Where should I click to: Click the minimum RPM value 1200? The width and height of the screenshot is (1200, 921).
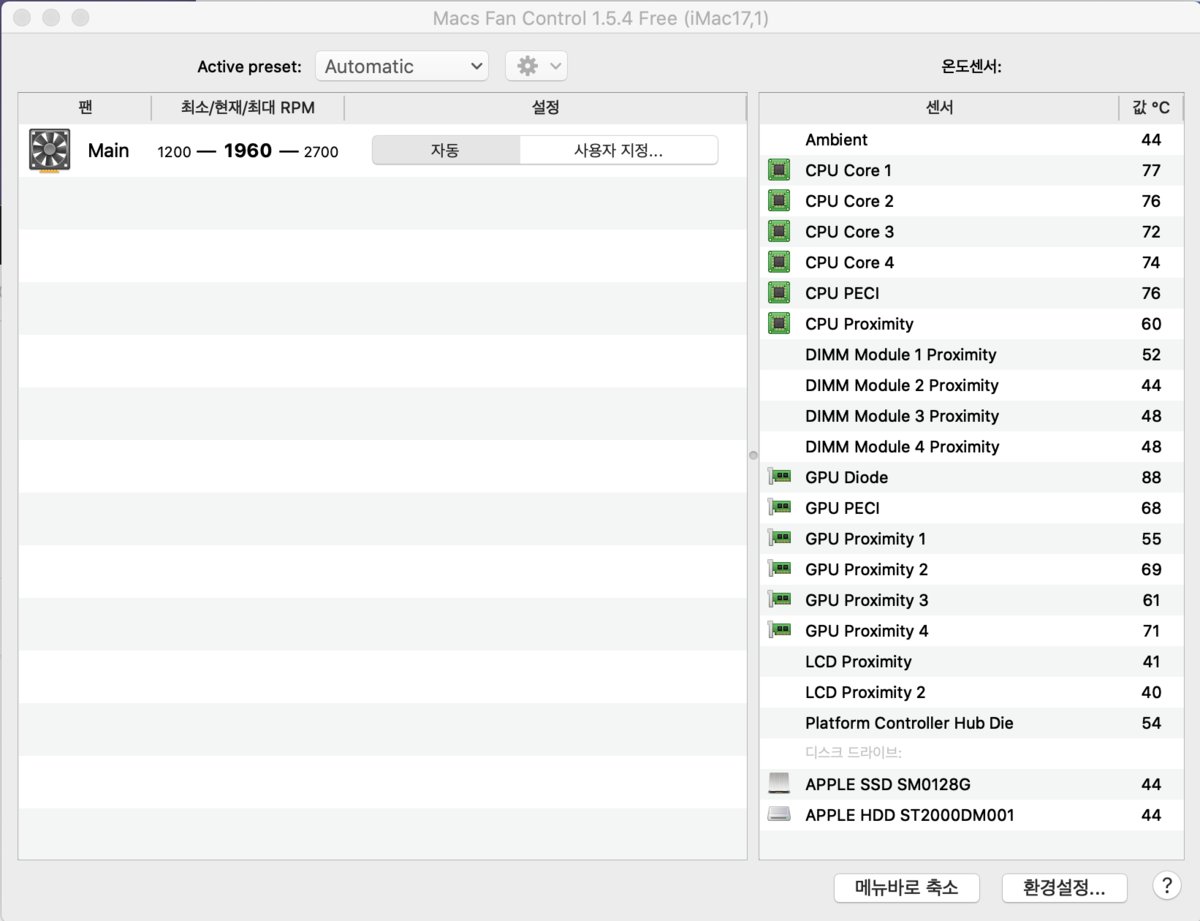tap(174, 152)
